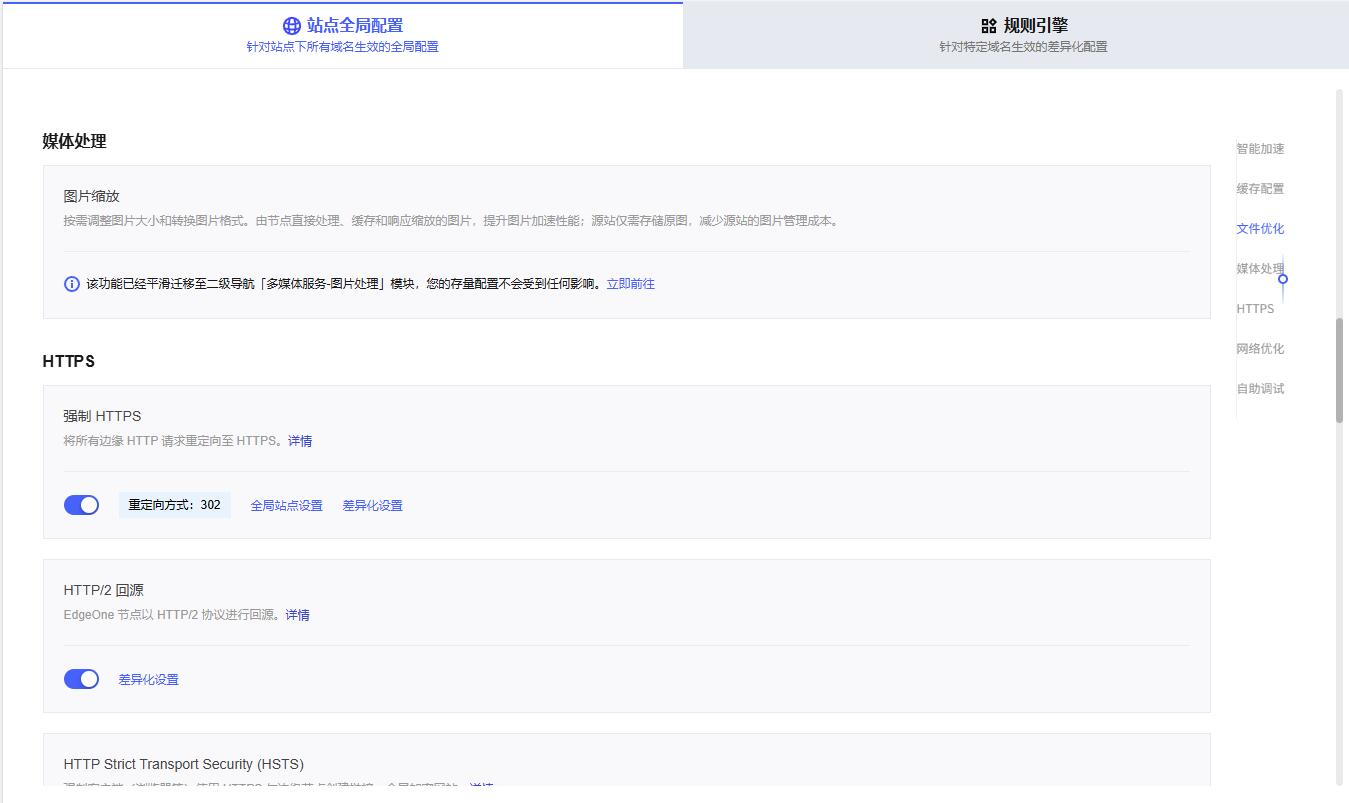The width and height of the screenshot is (1349, 803).
Task: Click the info icon beside the migration notice
Action: pyautogui.click(x=72, y=284)
